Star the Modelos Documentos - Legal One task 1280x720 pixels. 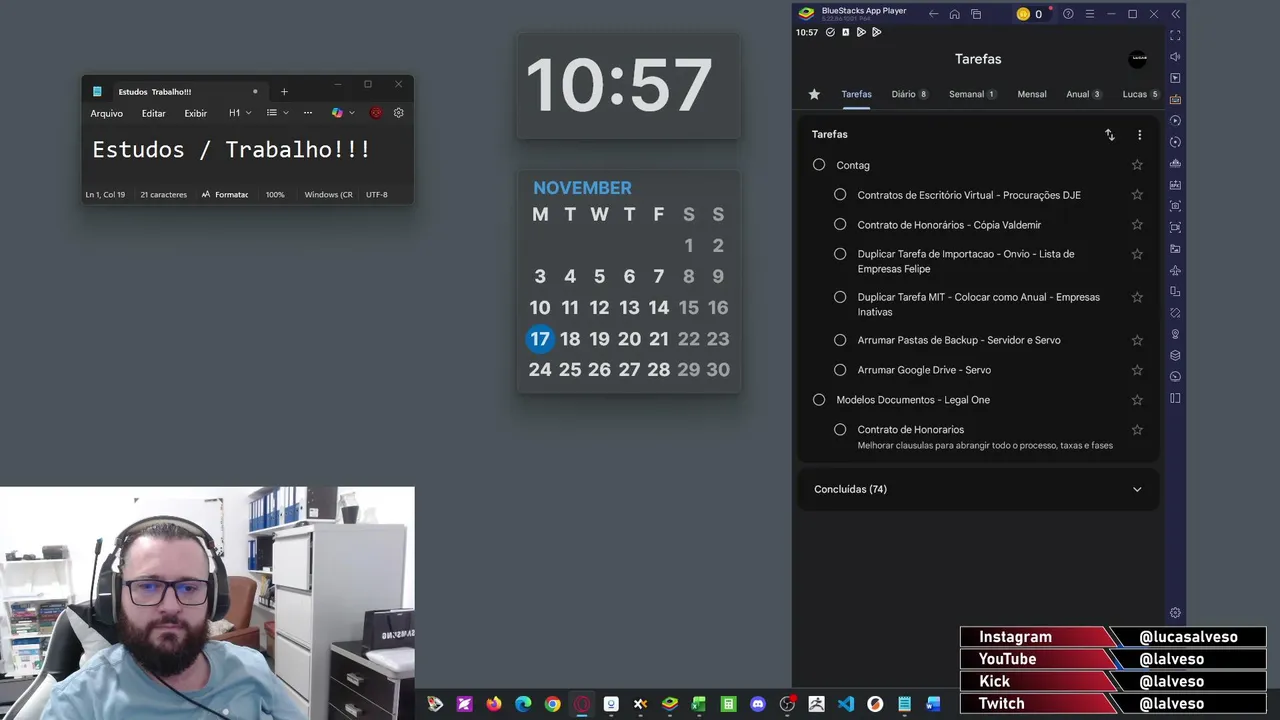point(1137,400)
